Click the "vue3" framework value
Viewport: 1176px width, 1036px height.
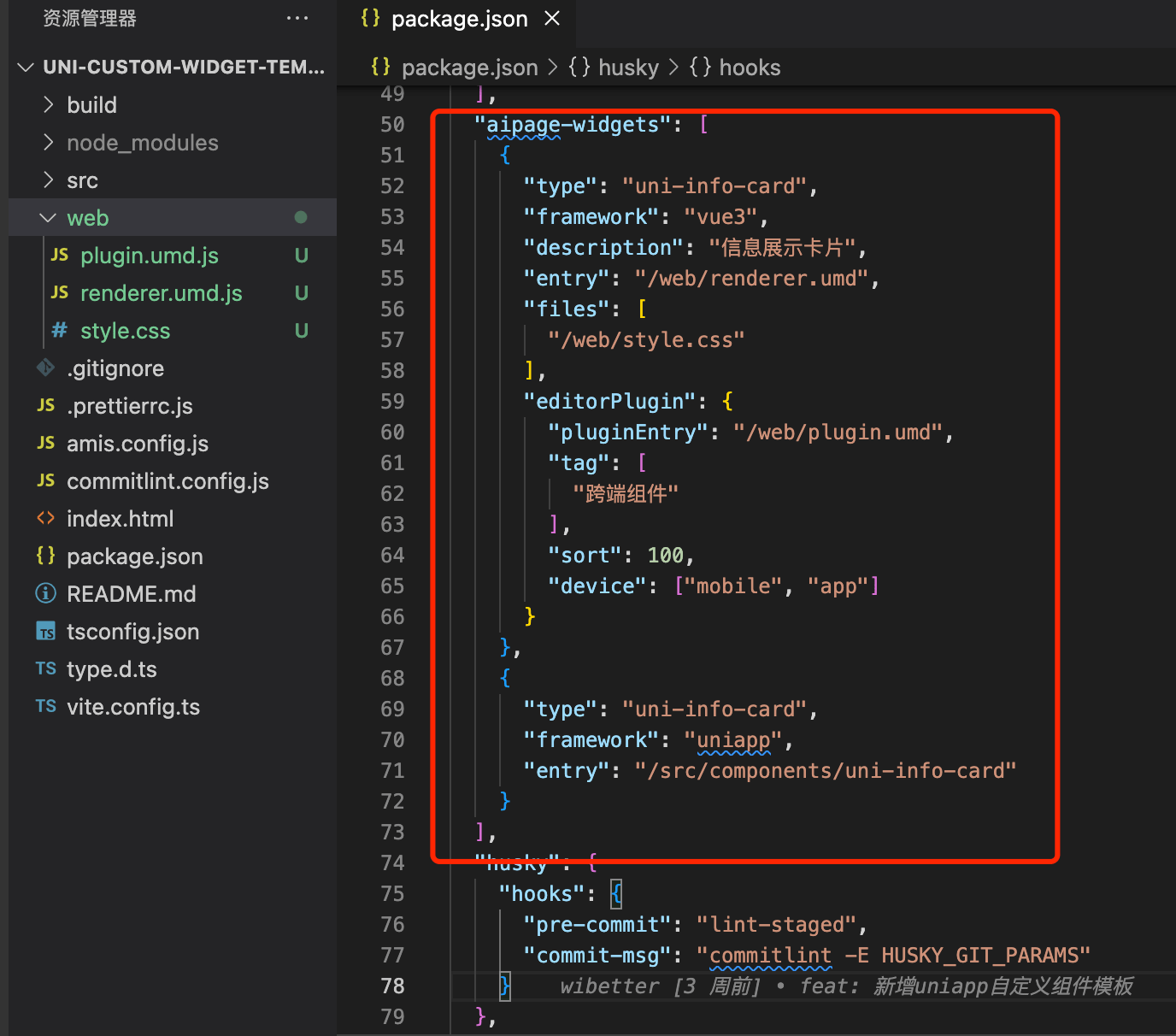720,217
